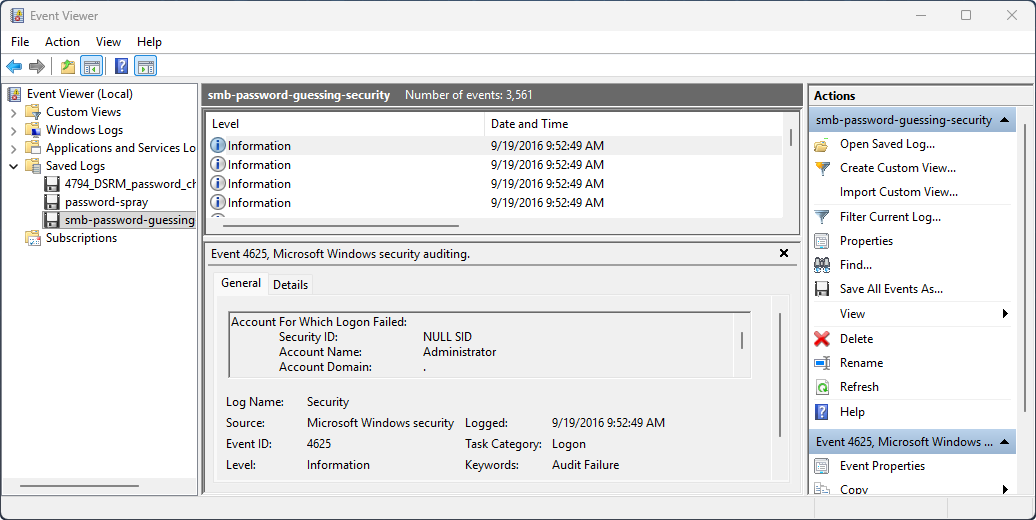This screenshot has width=1036, height=520.
Task: Click the red Delete X icon
Action: point(822,339)
